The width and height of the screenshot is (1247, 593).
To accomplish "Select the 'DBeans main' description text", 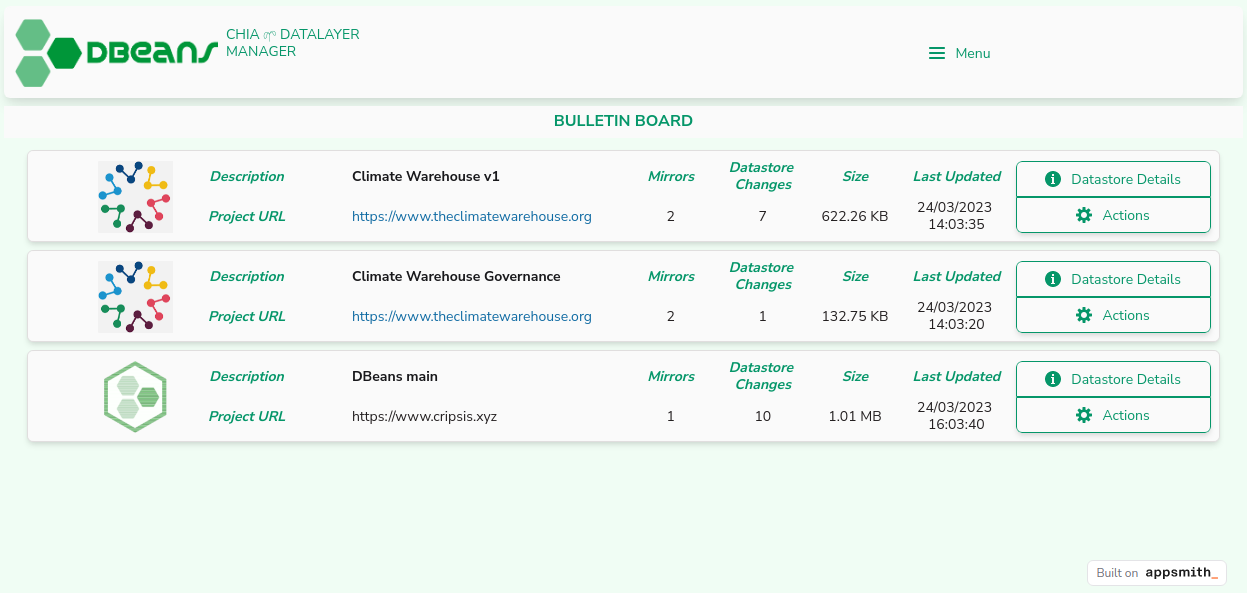I will (395, 376).
